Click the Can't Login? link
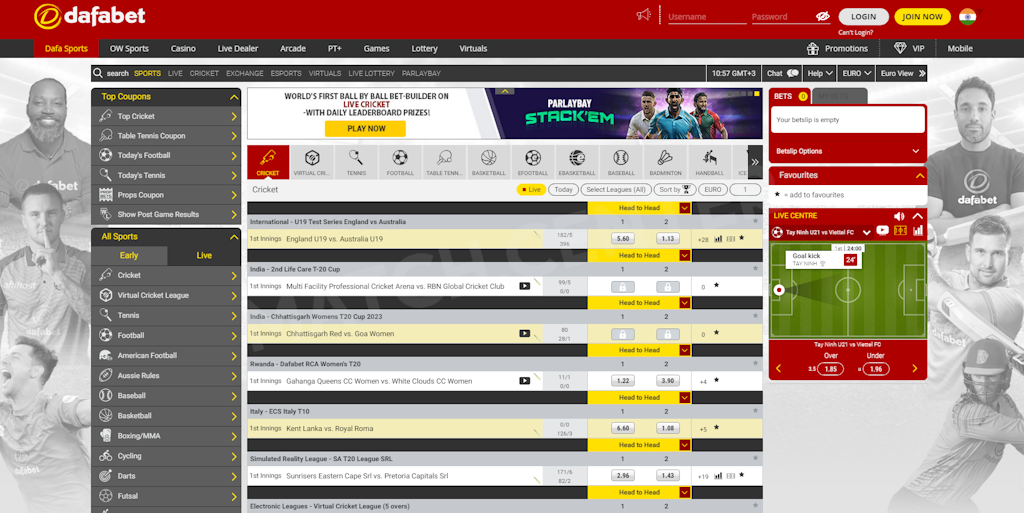 [x=856, y=33]
